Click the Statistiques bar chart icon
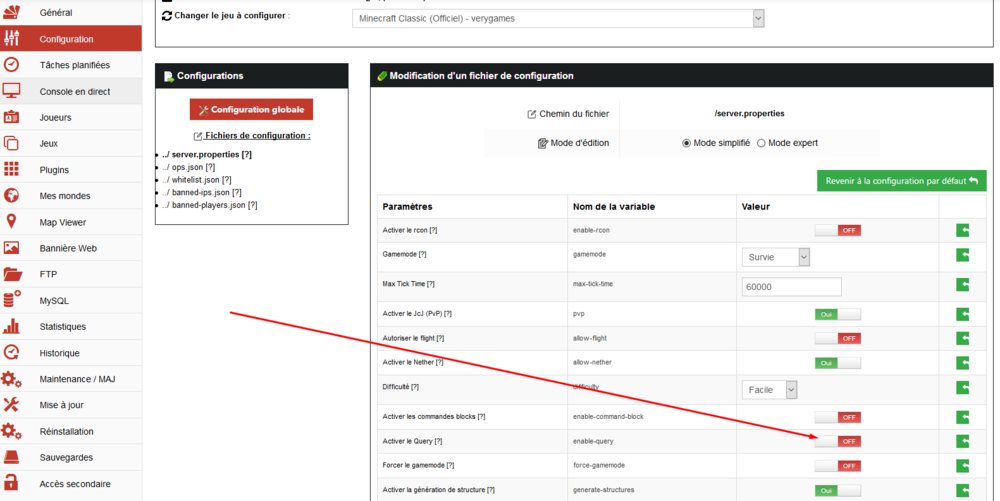This screenshot has width=1000, height=501. tap(12, 326)
